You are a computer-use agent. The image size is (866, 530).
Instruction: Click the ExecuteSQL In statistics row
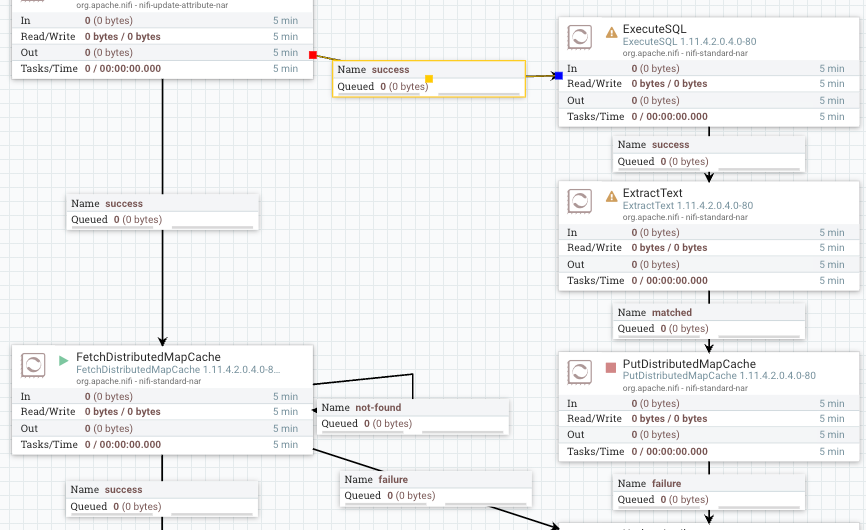coord(709,68)
